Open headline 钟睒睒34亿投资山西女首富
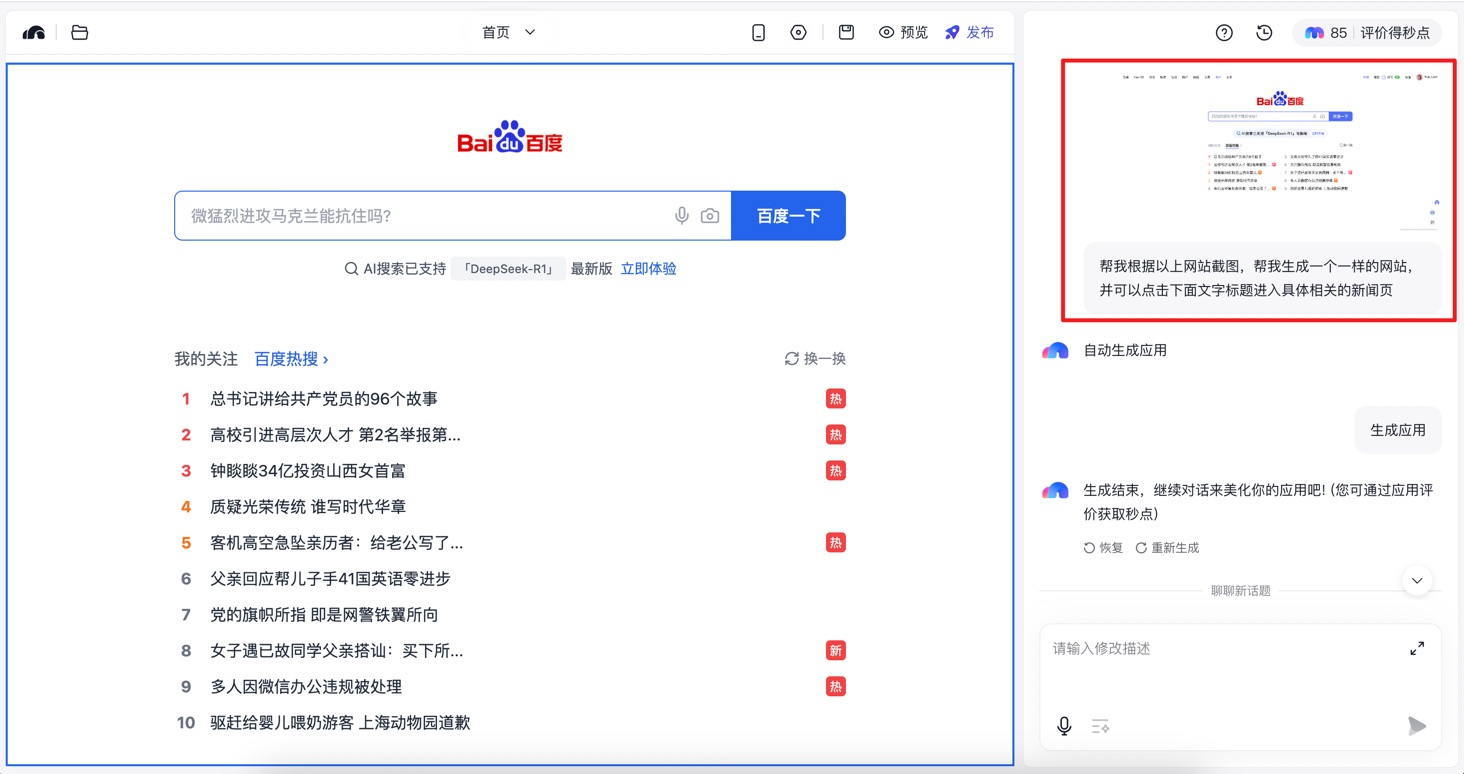Screen dimensions: 1464x774 pyautogui.click(x=308, y=471)
